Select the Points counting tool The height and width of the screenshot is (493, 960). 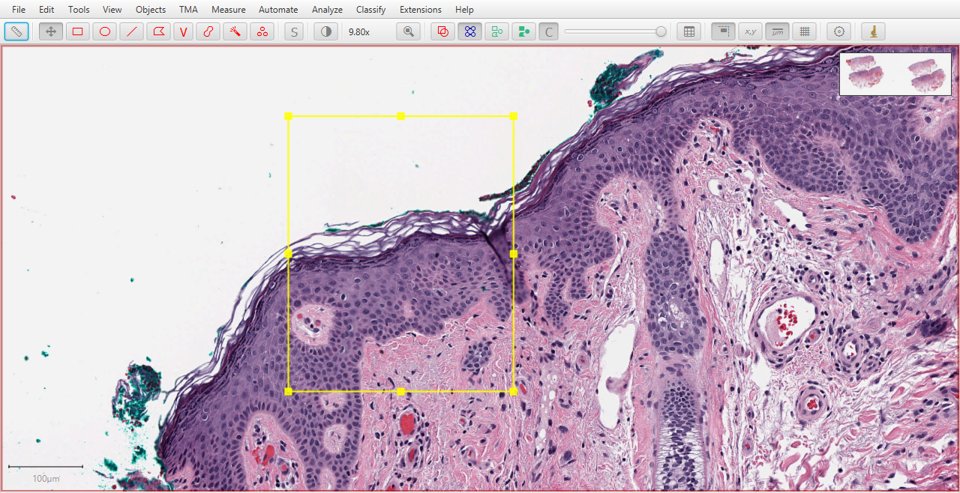pos(262,31)
